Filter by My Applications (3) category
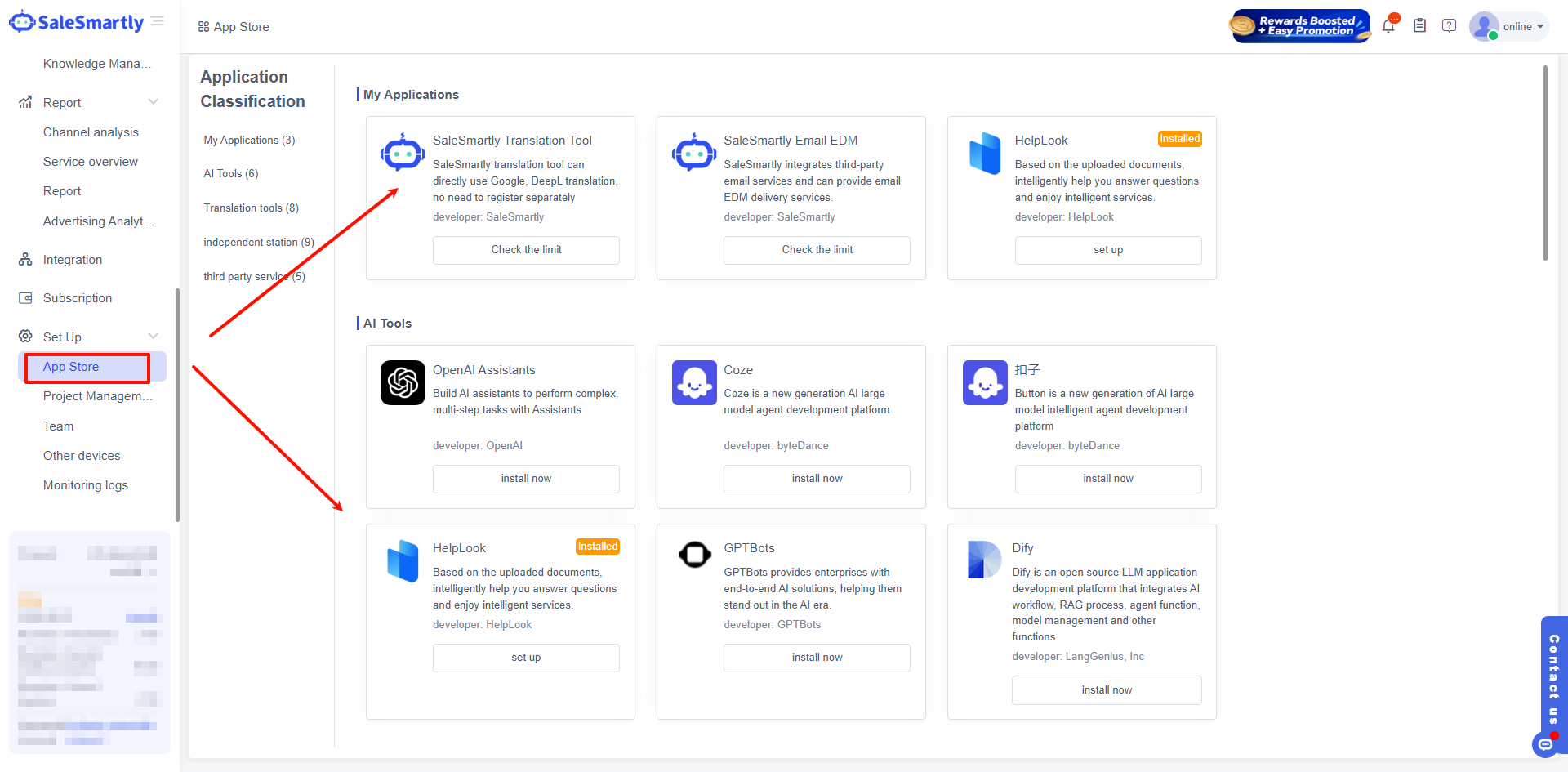The image size is (1568, 772). [249, 140]
